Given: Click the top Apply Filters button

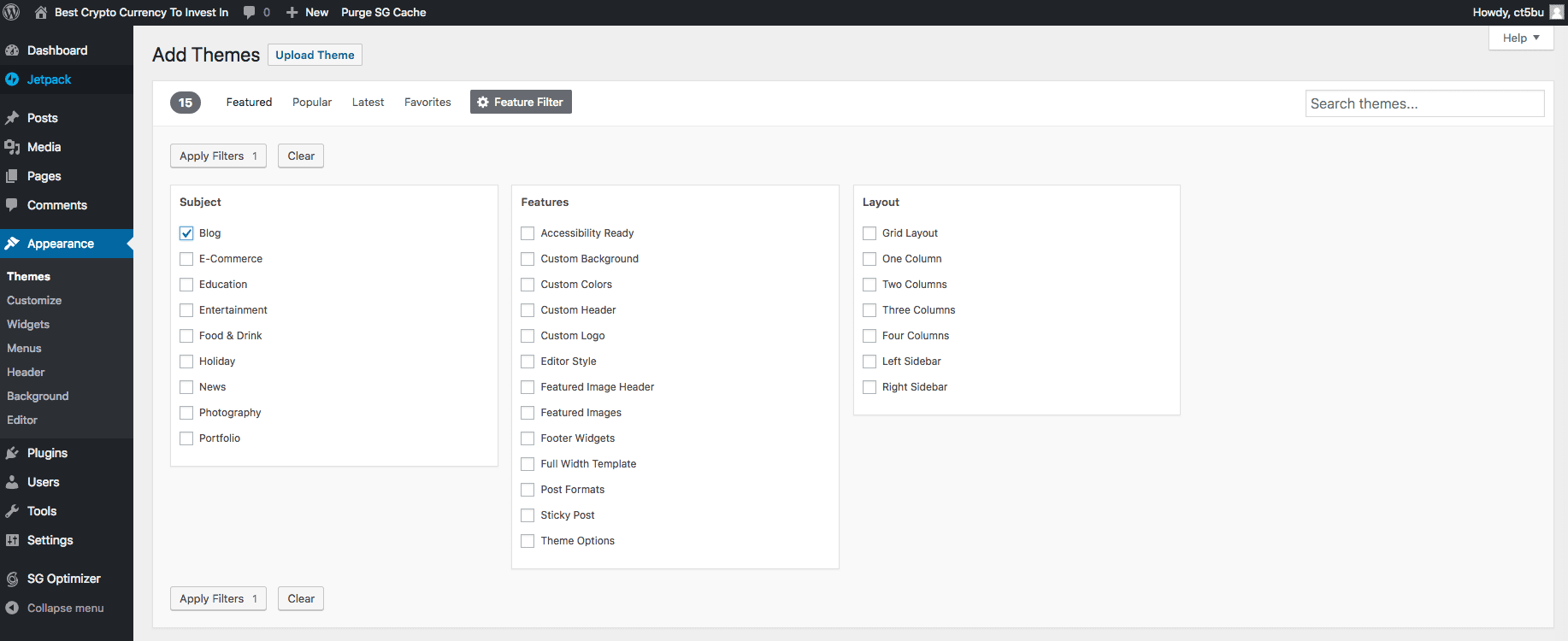Looking at the screenshot, I should [218, 156].
